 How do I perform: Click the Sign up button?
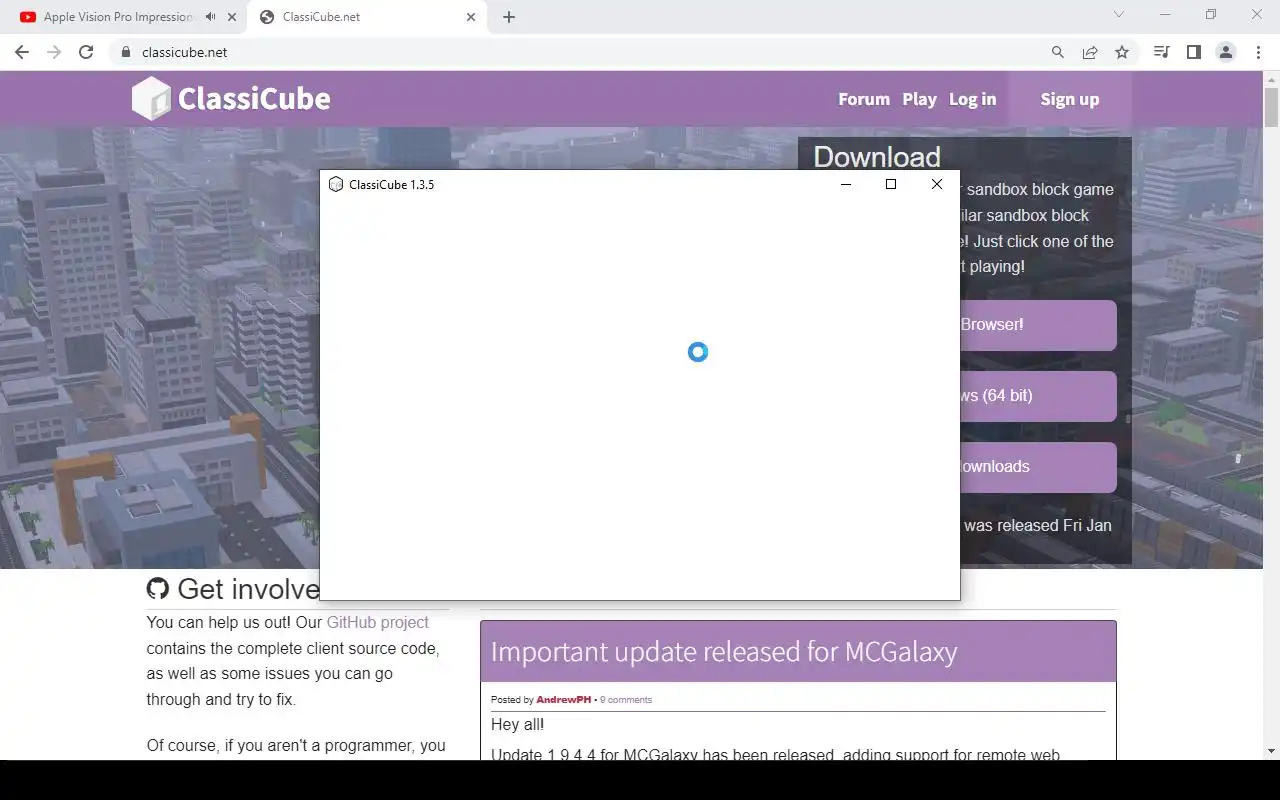click(1069, 99)
